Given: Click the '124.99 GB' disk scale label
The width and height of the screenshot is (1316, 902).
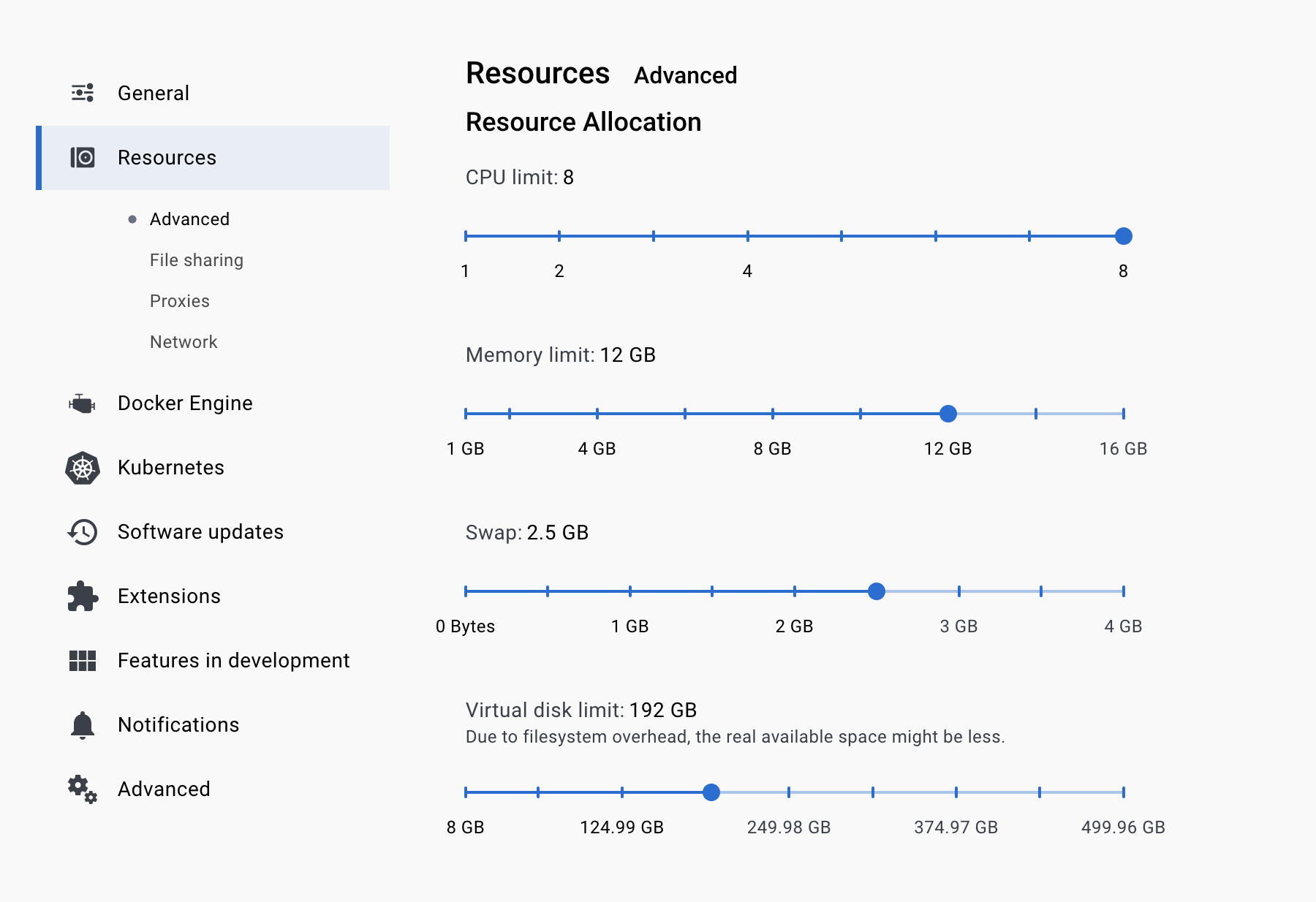Looking at the screenshot, I should pyautogui.click(x=622, y=827).
